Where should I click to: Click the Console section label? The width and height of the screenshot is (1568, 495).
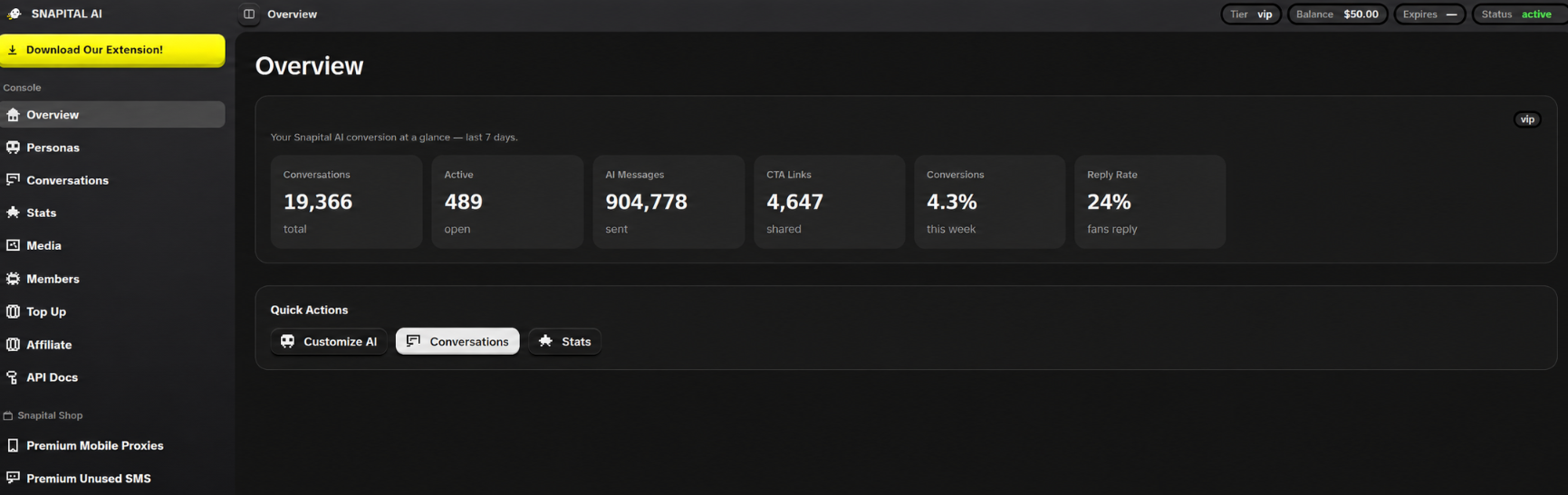click(x=22, y=88)
